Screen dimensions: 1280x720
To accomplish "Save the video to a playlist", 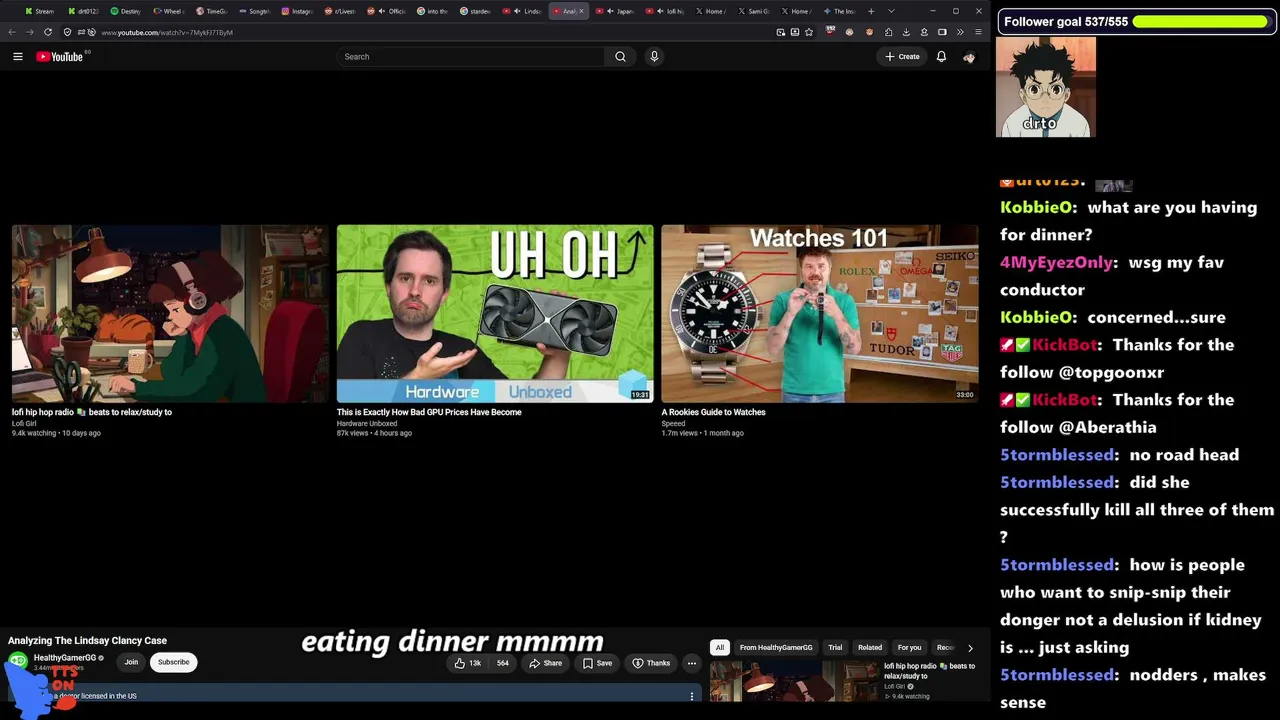I will [597, 663].
